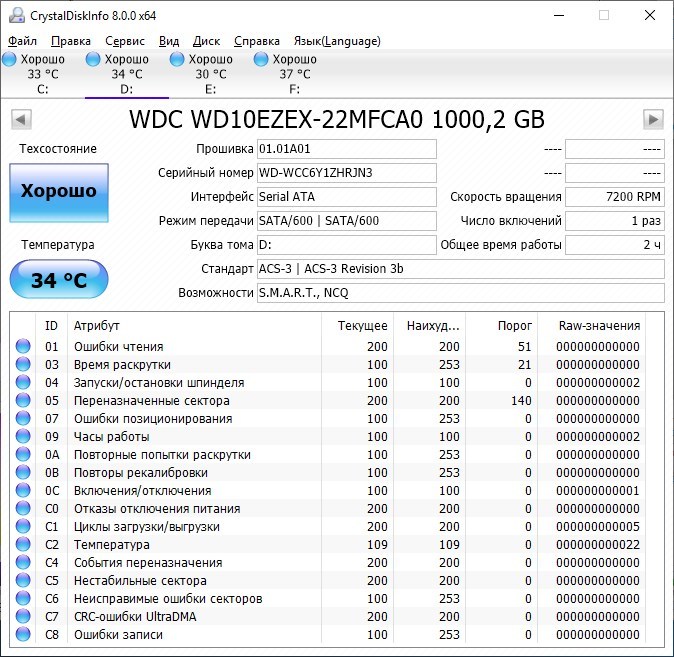Click status orb for attribute 01 Ошибки чтения
674x657 pixels.
coord(23,347)
